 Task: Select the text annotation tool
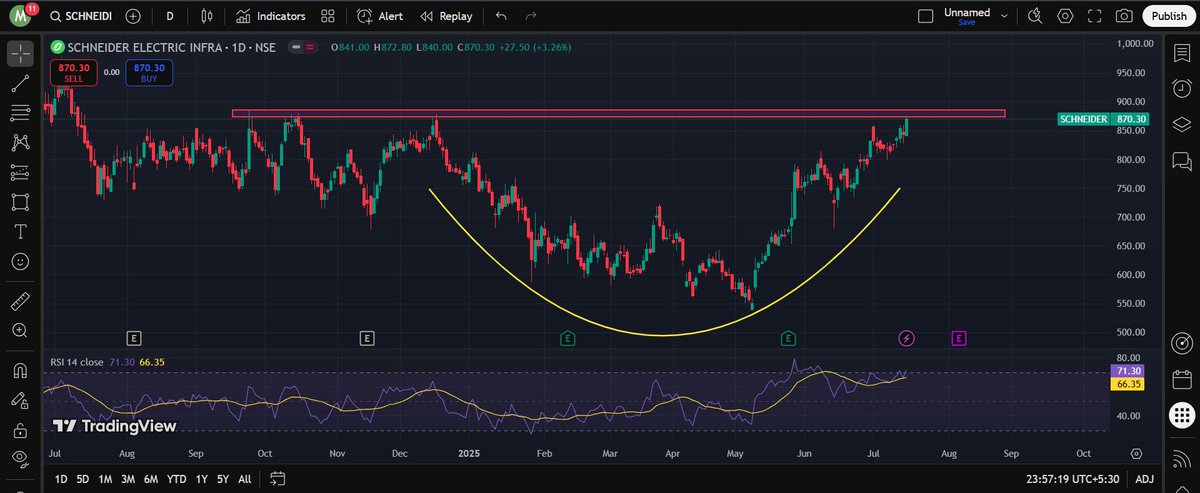pyautogui.click(x=19, y=232)
